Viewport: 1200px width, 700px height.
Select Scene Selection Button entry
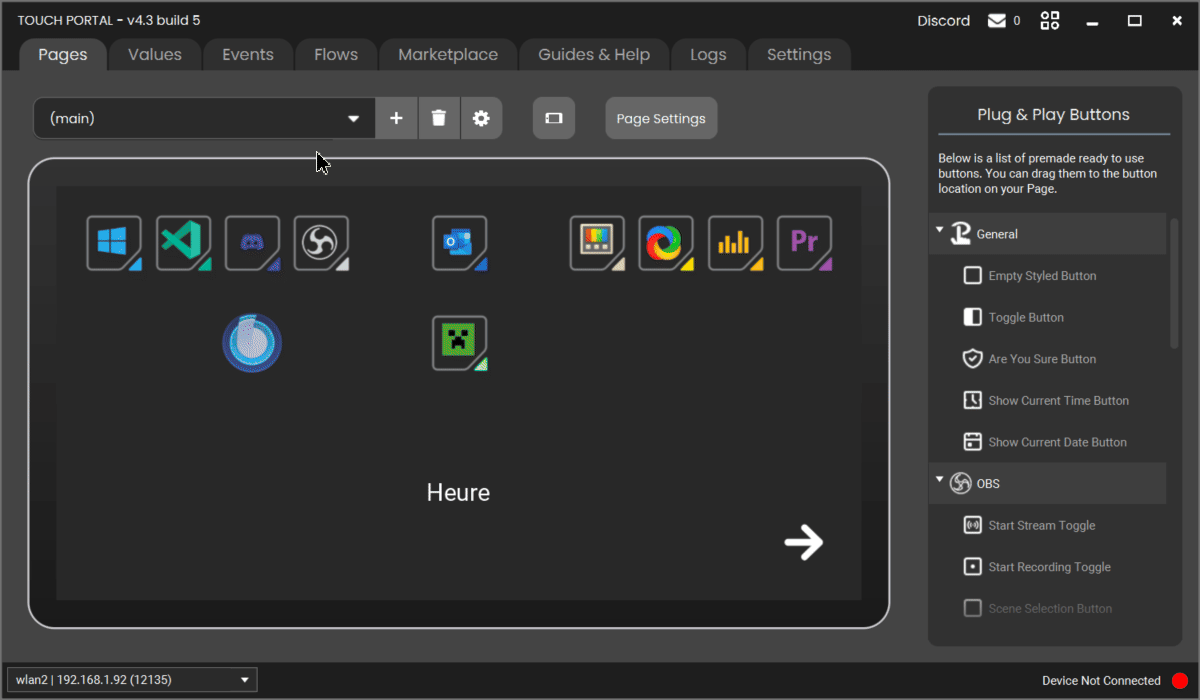coord(1048,608)
